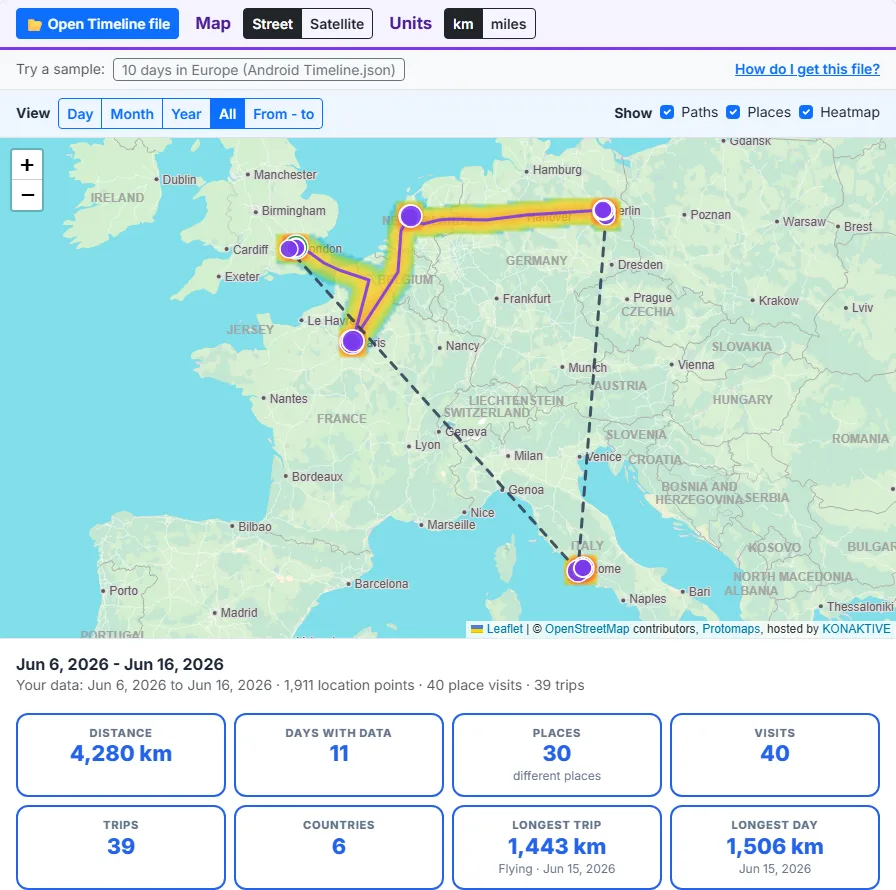Set units to miles
This screenshot has width=896, height=890.
click(x=508, y=24)
